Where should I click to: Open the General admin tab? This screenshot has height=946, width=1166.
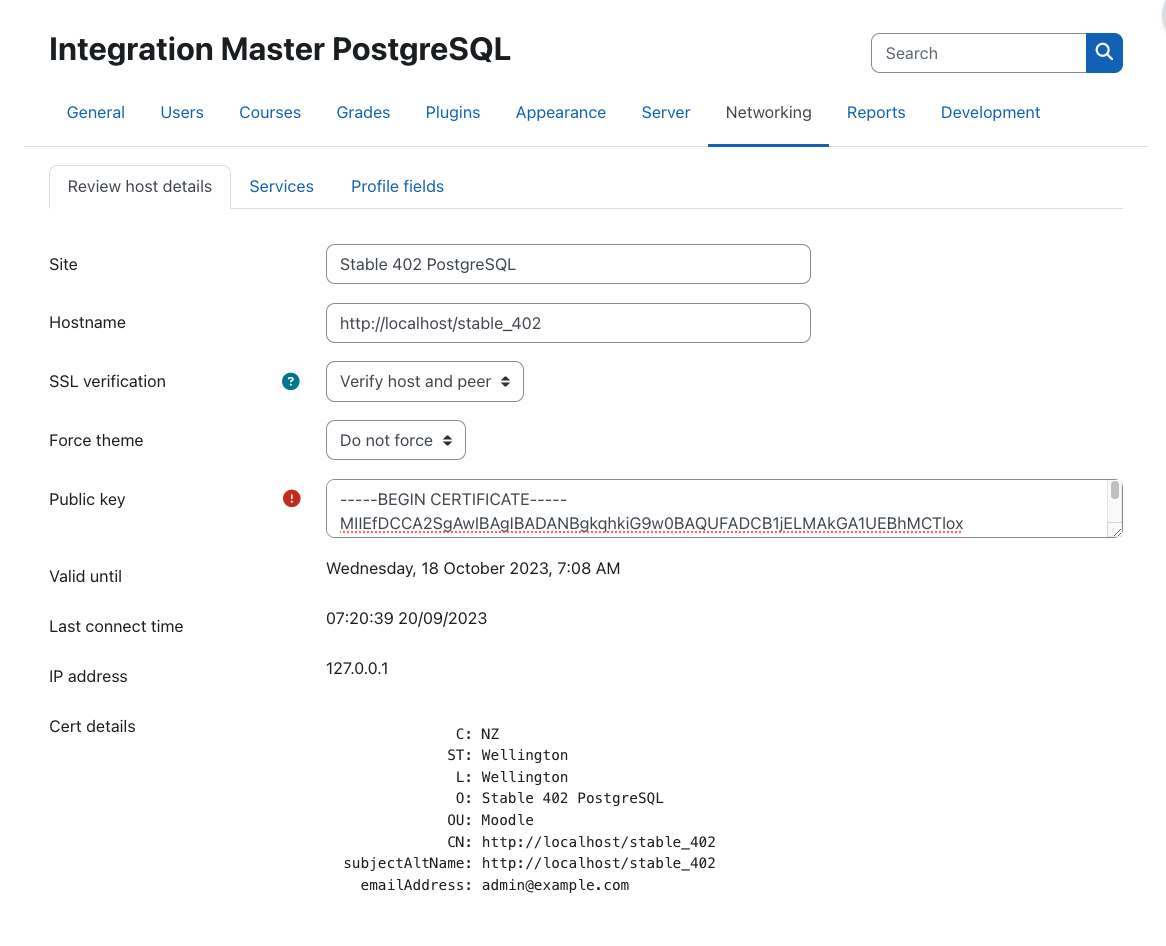click(x=96, y=112)
